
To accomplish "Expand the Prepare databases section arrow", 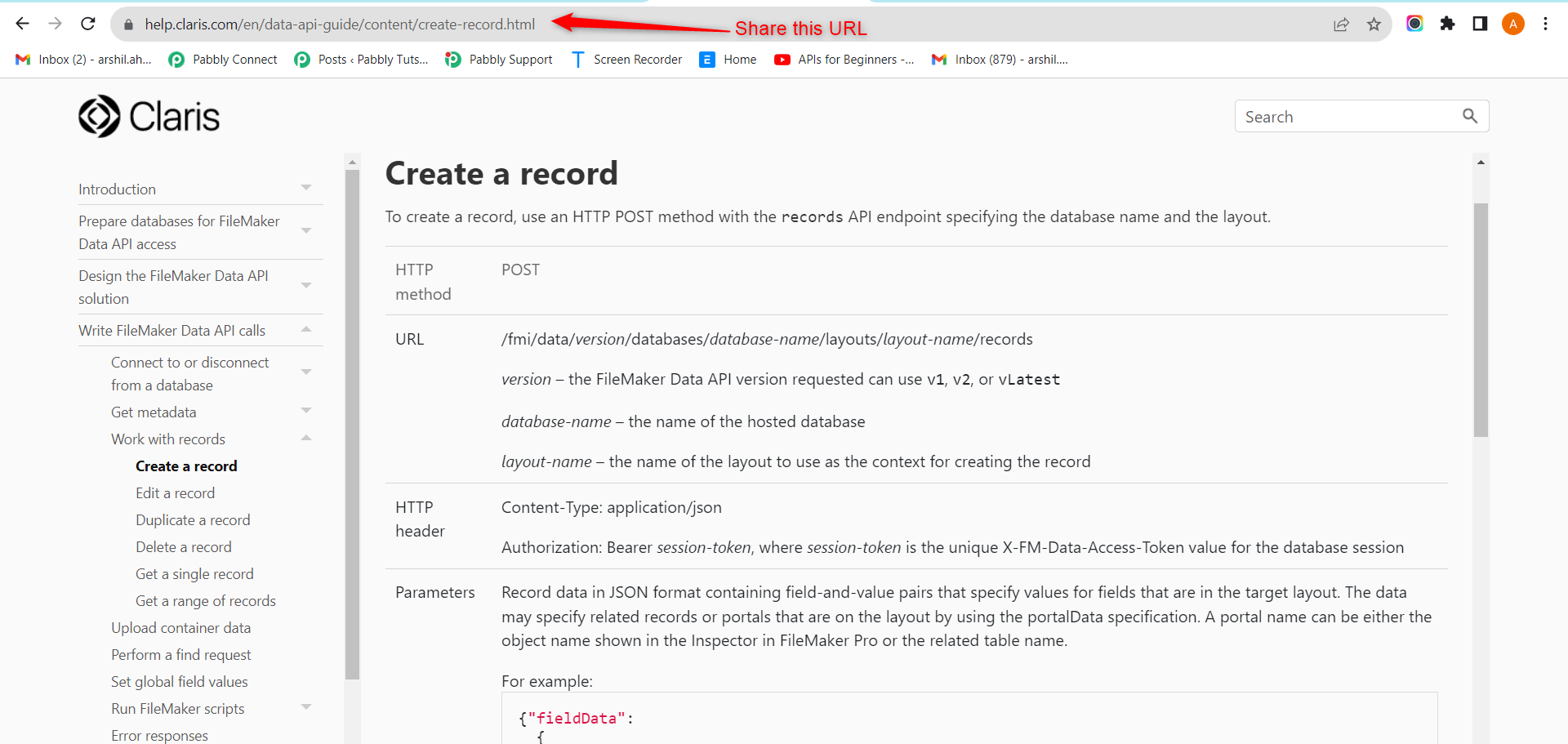I will 306,231.
